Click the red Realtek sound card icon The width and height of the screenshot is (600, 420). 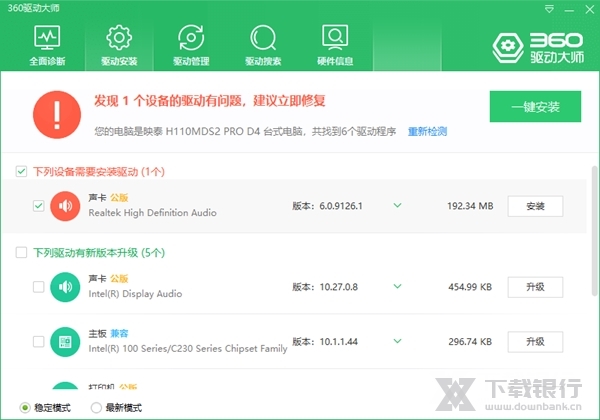click(x=65, y=206)
